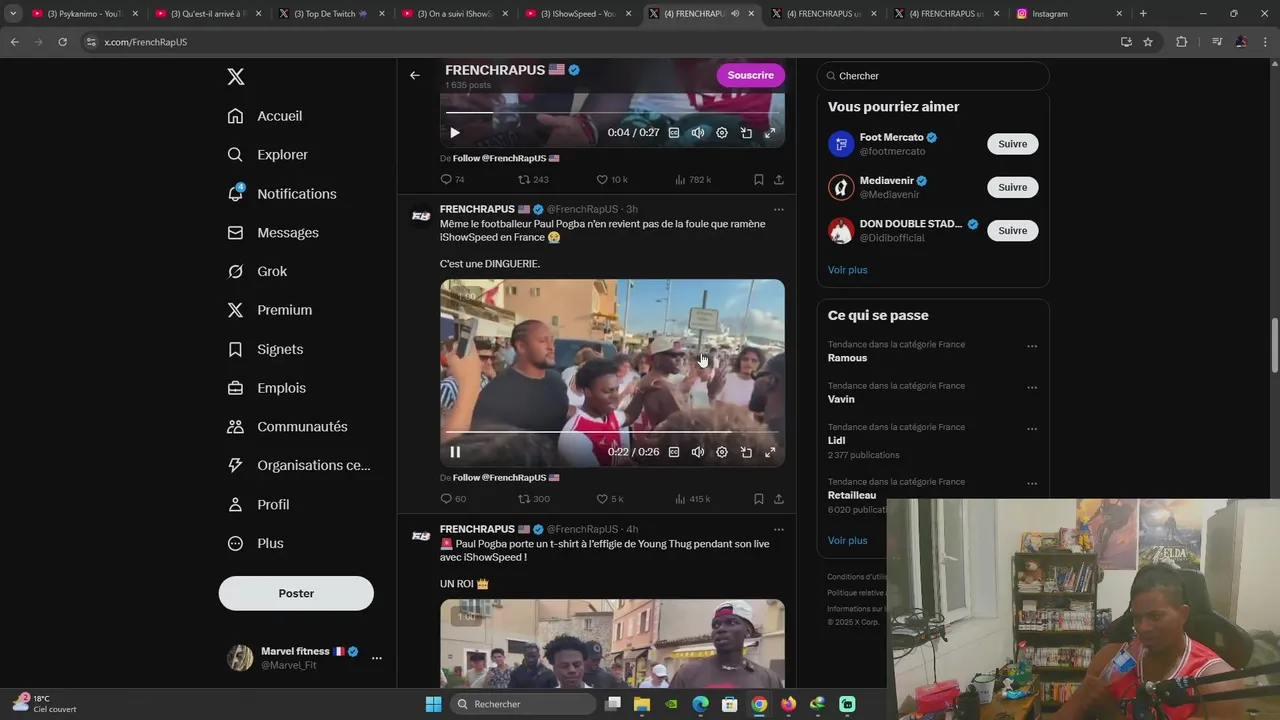Switch to On a suivi IShowSpeed tab
This screenshot has height=720, width=1280.
click(454, 14)
